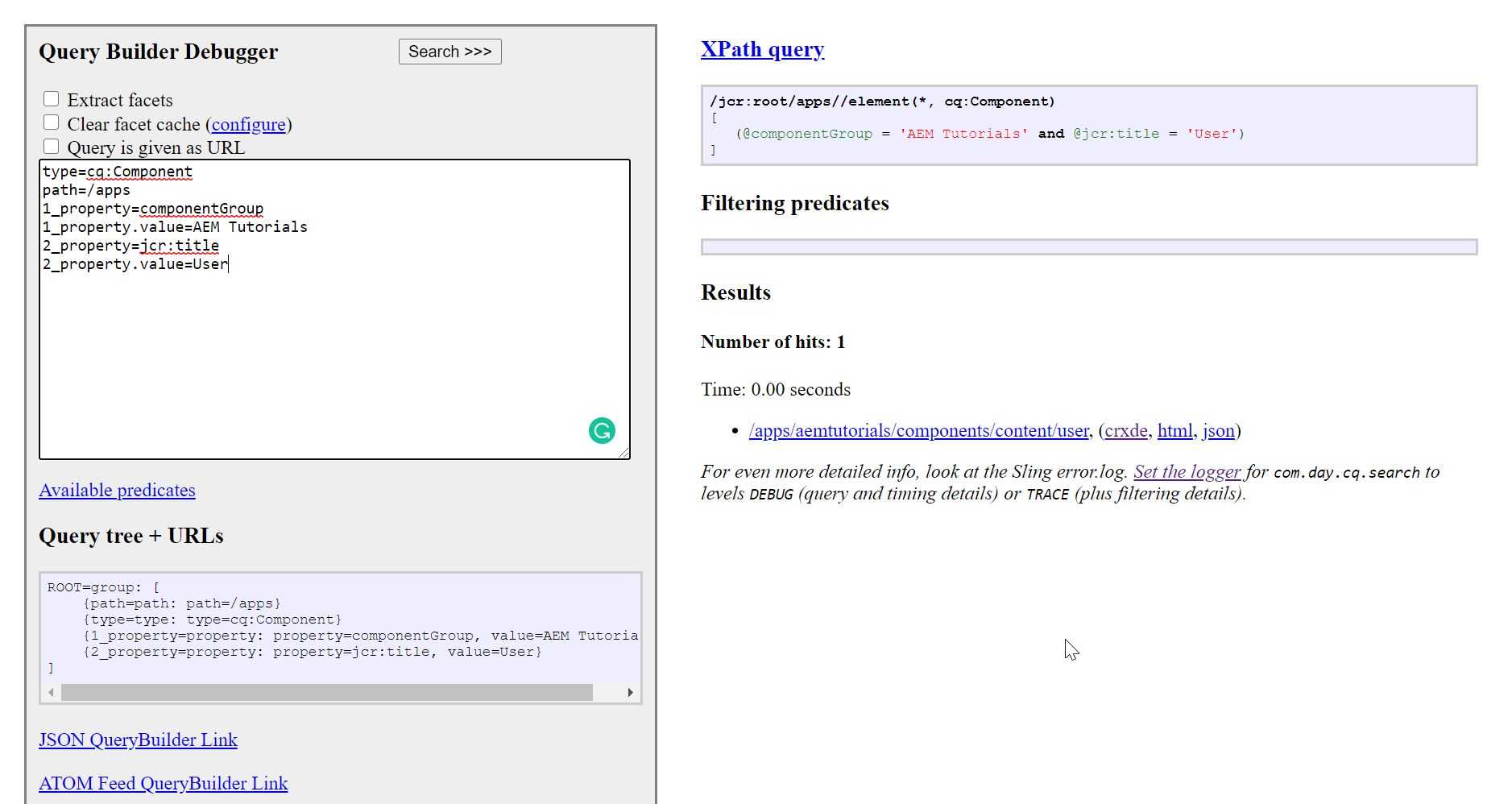Screen dimensions: 1512x804
Task: Open the html view of the result
Action: pos(1174,431)
